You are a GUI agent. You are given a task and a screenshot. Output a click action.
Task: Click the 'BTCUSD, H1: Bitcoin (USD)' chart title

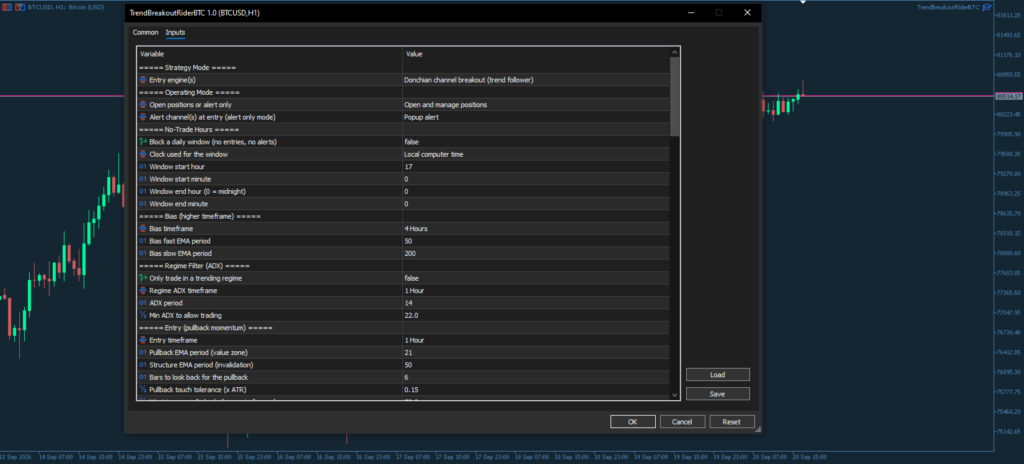tap(65, 7)
